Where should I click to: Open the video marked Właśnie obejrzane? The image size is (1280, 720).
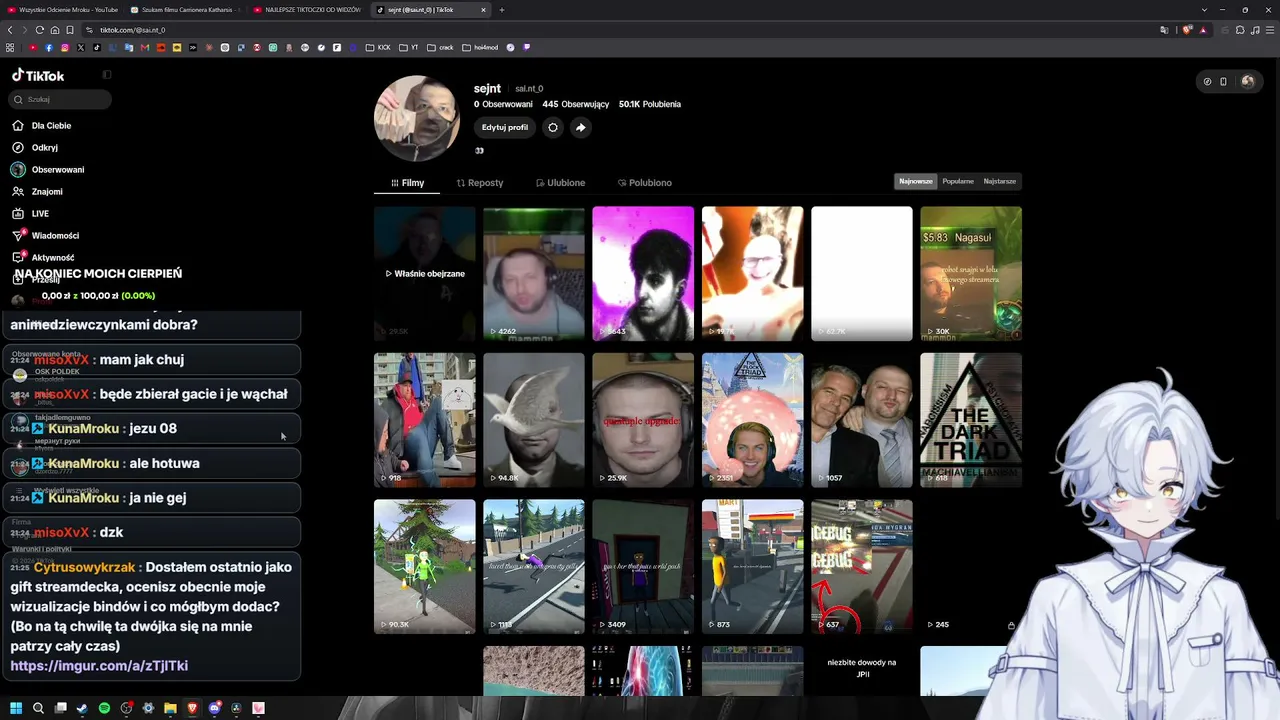(425, 274)
